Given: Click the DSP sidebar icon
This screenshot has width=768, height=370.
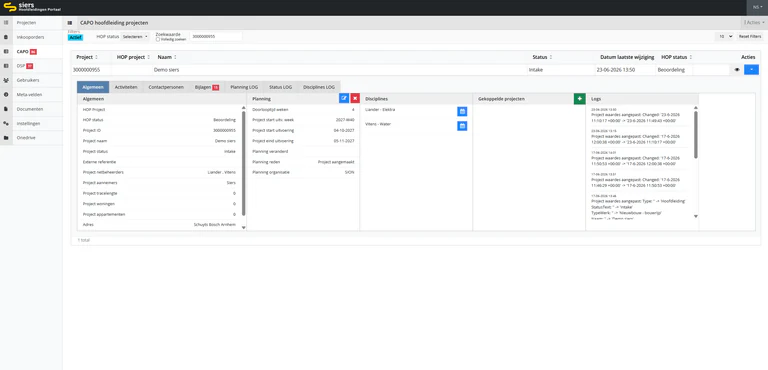Looking at the screenshot, I should 6,66.
